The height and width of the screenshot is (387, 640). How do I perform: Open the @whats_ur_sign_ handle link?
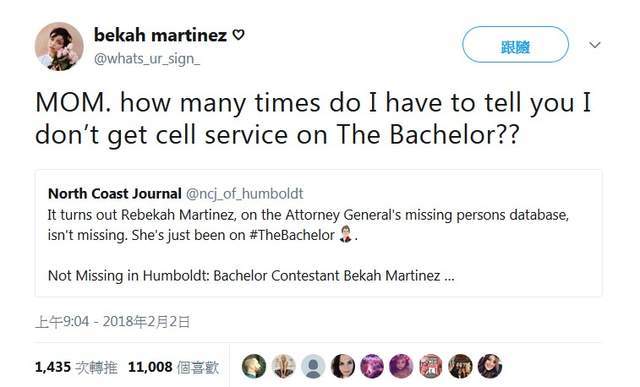pos(147,59)
